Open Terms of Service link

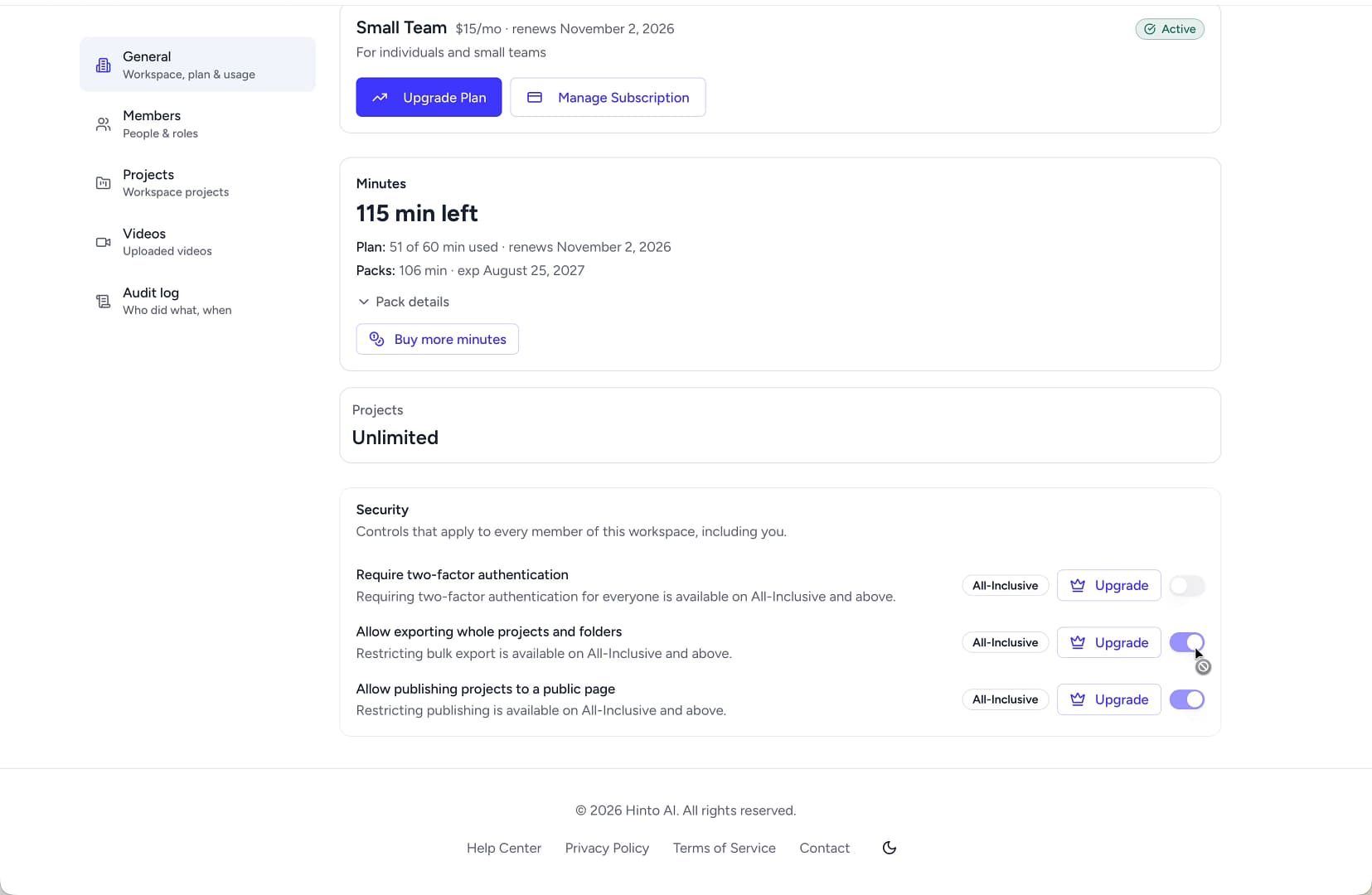pyautogui.click(x=725, y=848)
